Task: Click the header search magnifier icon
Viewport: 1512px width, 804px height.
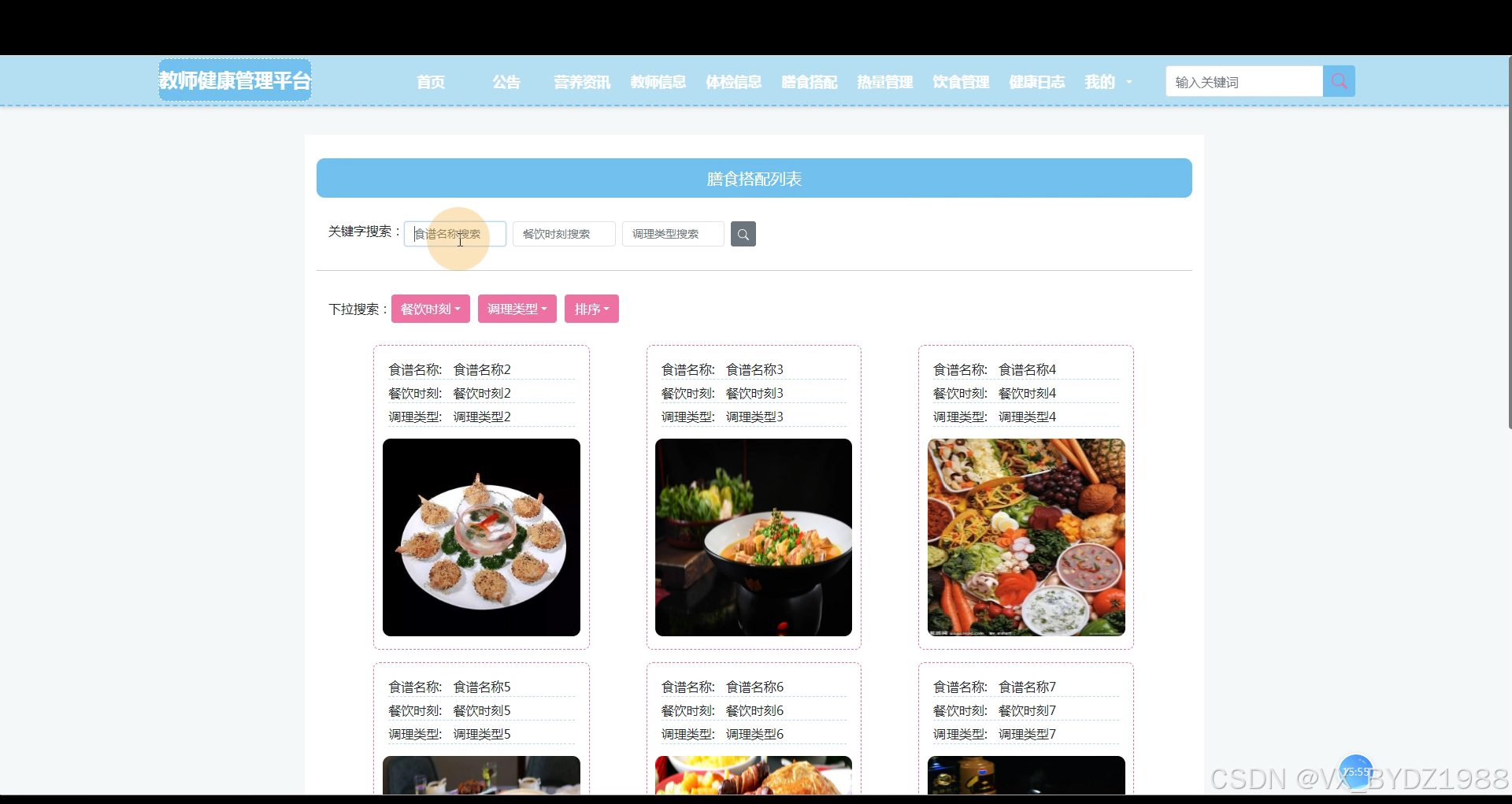Action: 1339,81
